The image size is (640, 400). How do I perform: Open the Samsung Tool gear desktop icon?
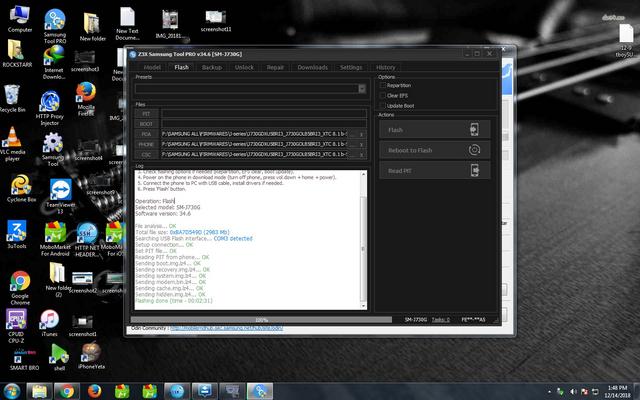click(53, 149)
